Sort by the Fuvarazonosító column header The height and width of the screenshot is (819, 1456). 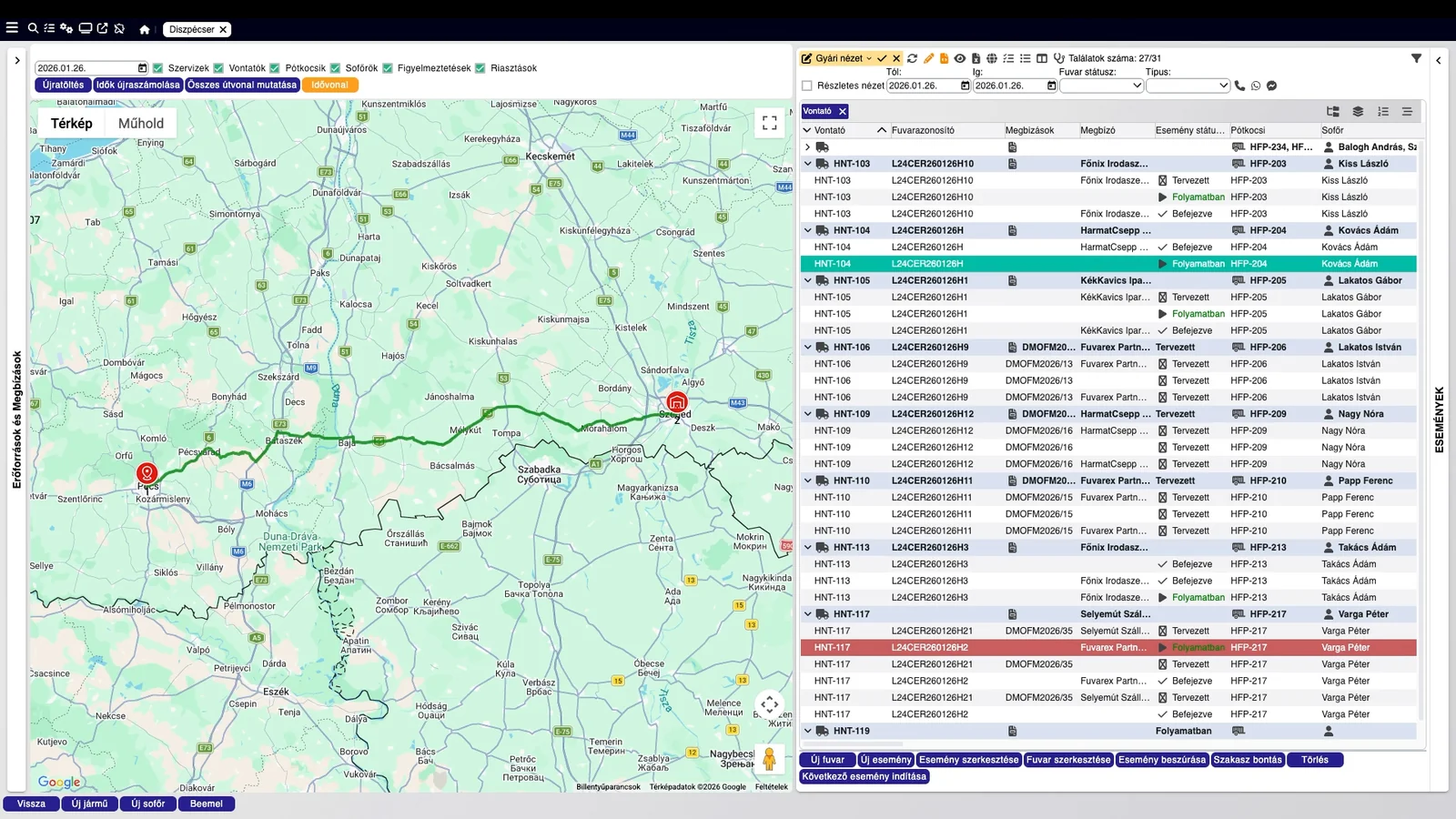(x=923, y=130)
